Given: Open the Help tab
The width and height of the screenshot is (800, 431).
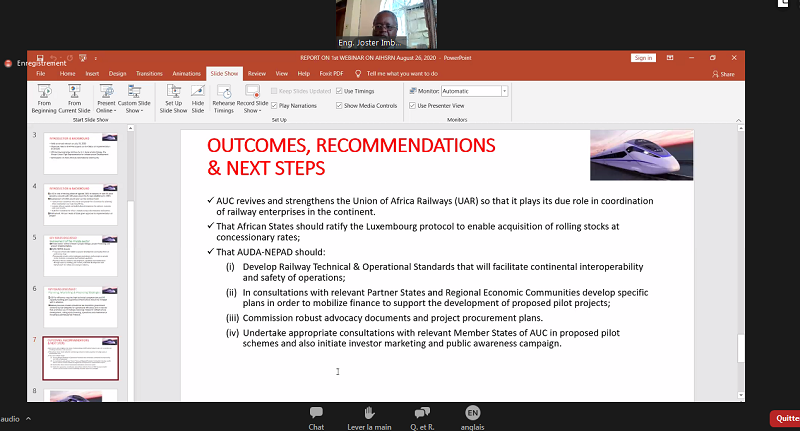Looking at the screenshot, I should (304, 74).
